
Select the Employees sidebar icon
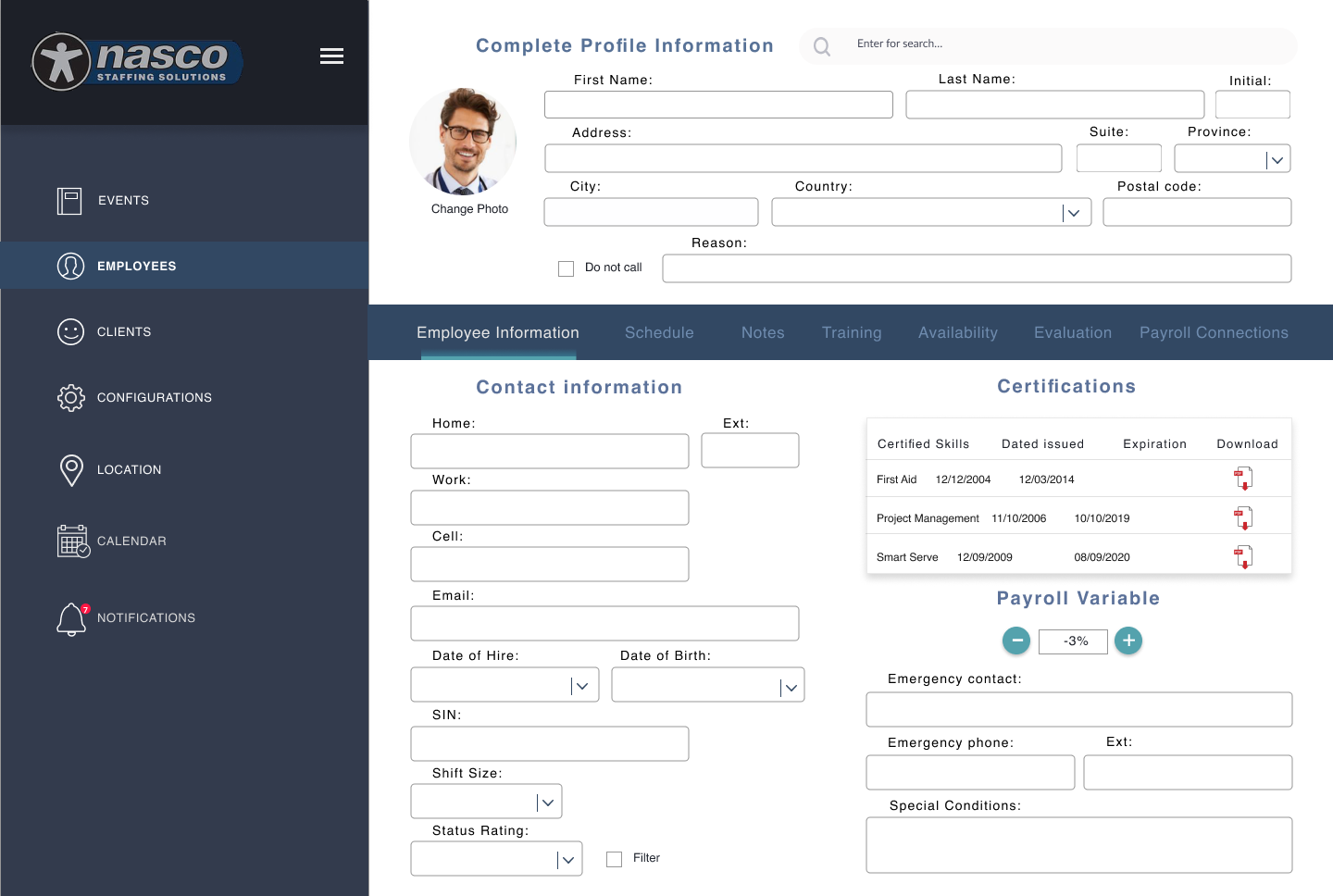(x=71, y=266)
